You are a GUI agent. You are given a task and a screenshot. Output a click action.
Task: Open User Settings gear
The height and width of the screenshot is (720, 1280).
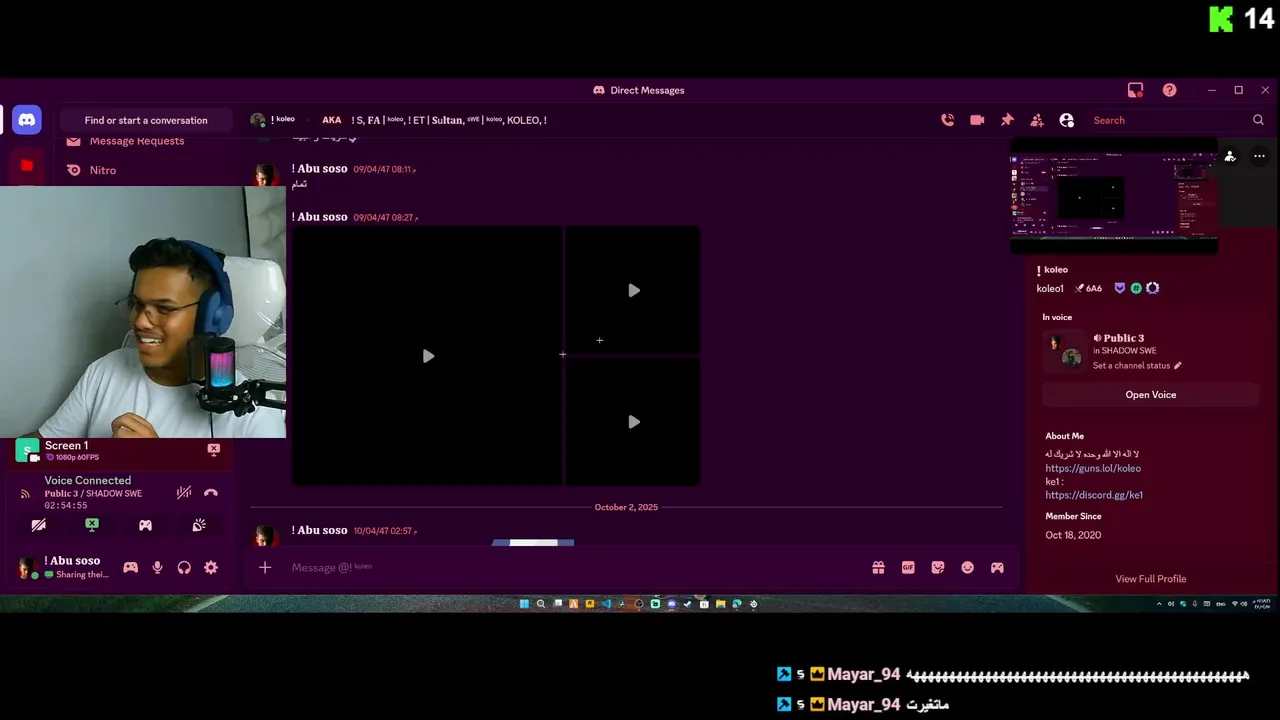tap(211, 567)
